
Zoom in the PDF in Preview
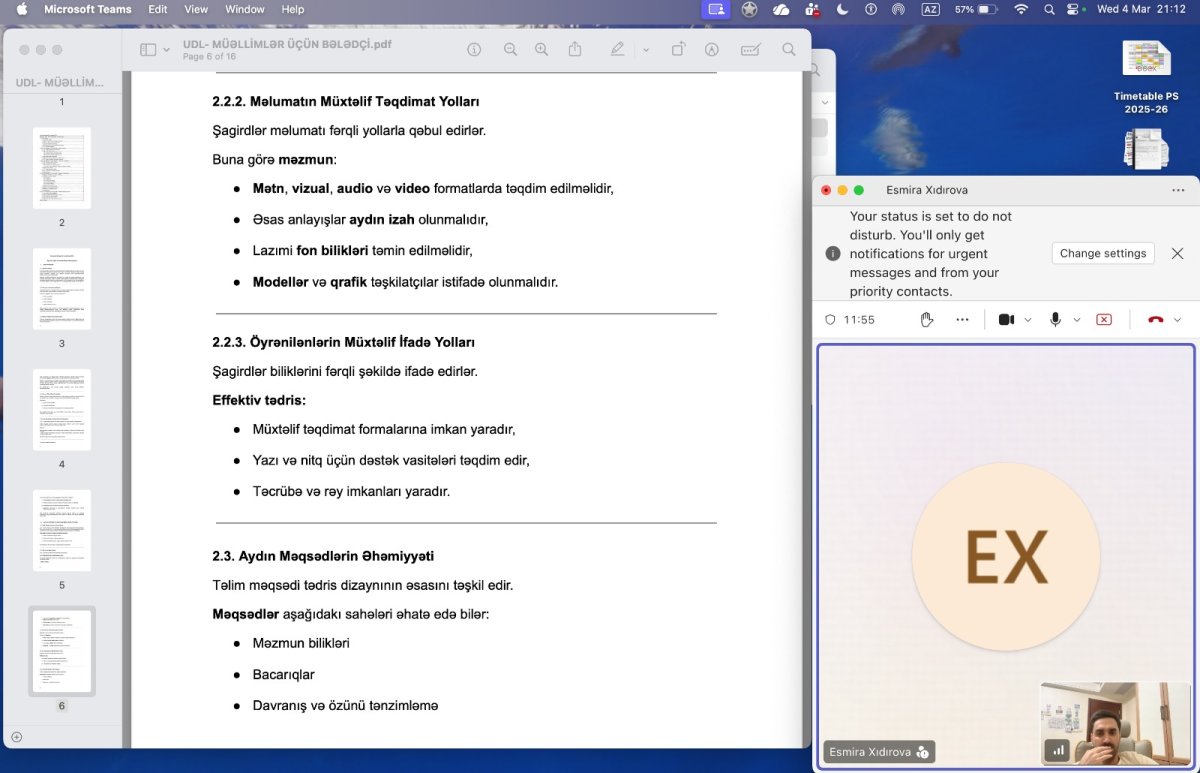(x=541, y=49)
